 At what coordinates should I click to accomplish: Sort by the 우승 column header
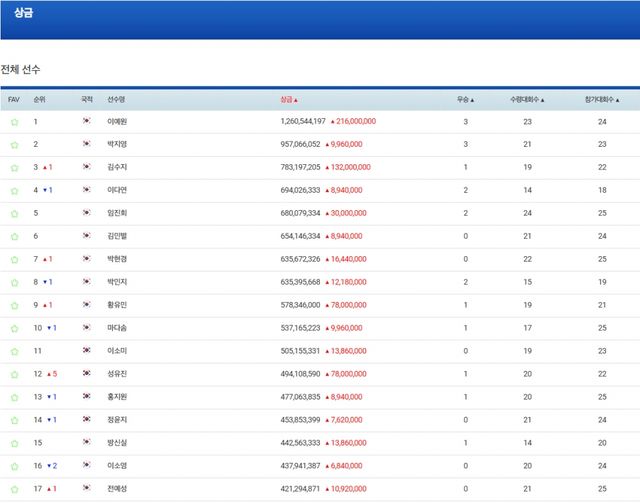(465, 100)
